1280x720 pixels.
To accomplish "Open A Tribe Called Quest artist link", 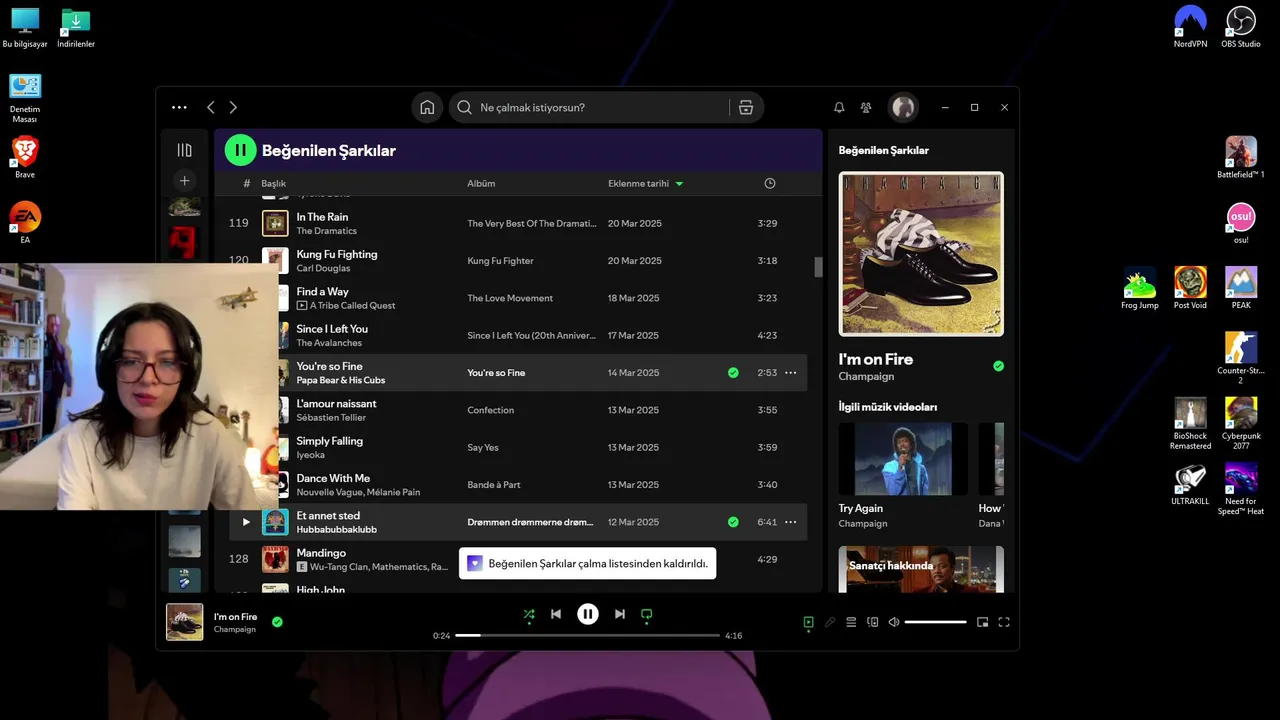I will [x=352, y=305].
